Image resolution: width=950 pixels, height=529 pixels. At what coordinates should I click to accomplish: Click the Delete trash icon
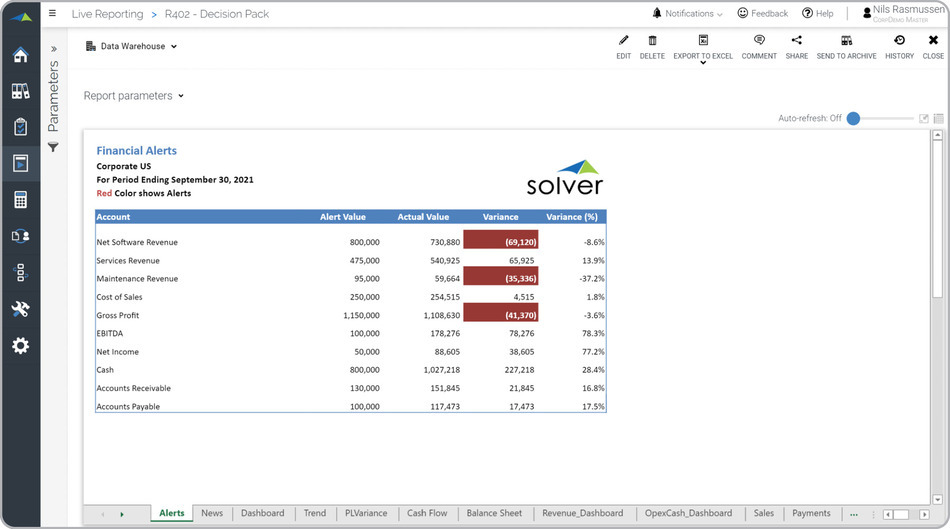652,41
